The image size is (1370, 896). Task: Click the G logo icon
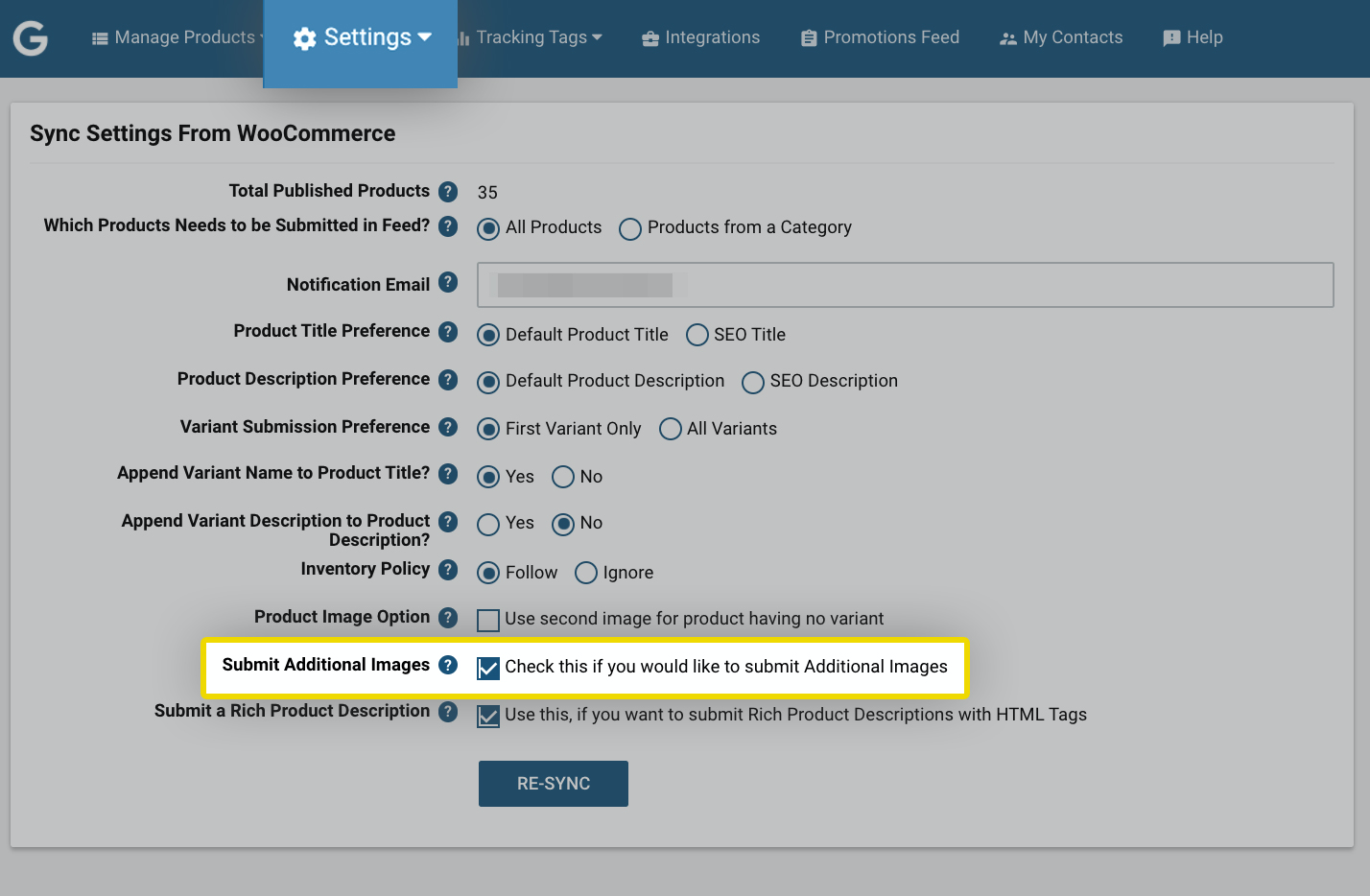tap(31, 38)
